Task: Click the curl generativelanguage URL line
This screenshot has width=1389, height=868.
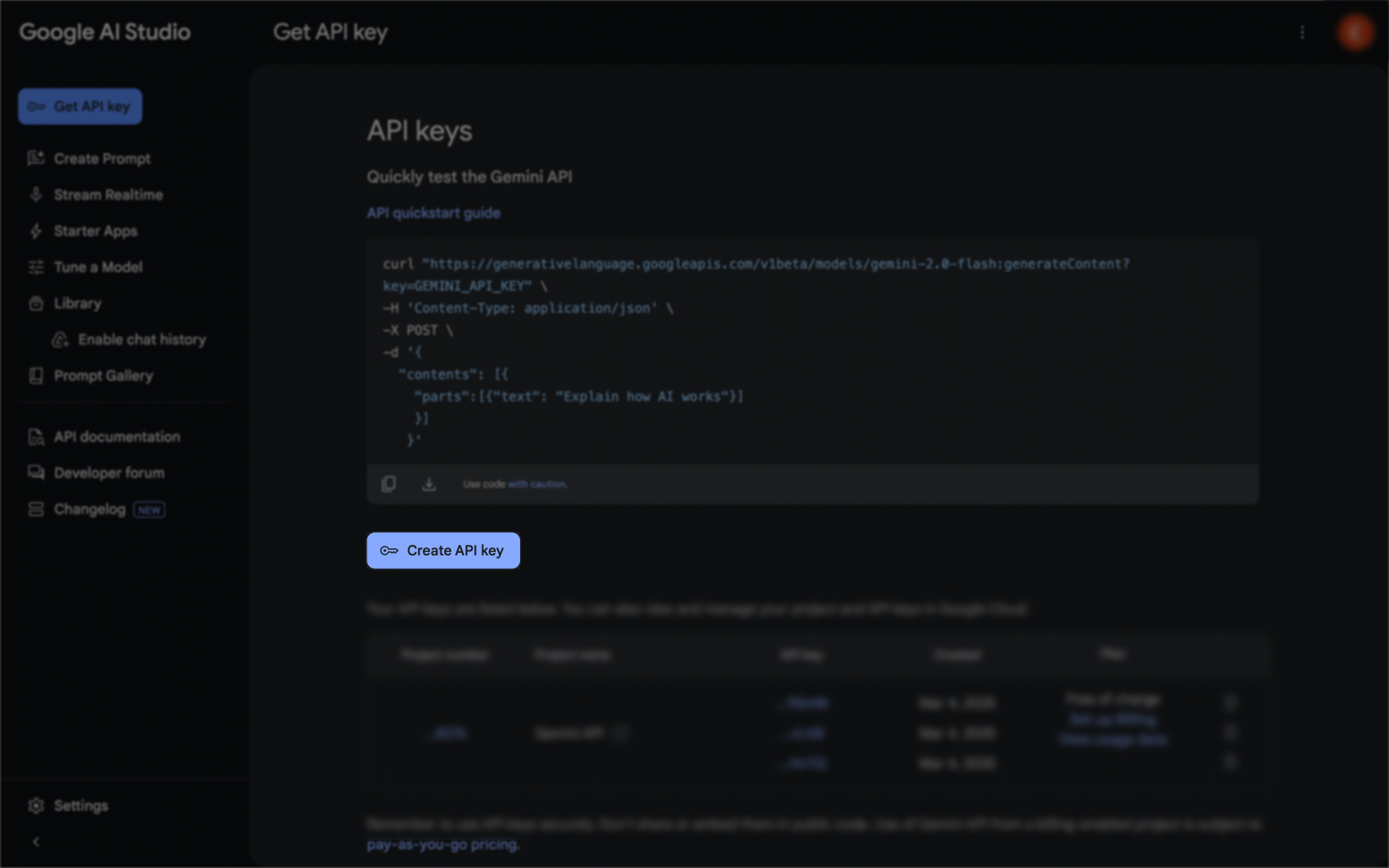Action: point(756,264)
